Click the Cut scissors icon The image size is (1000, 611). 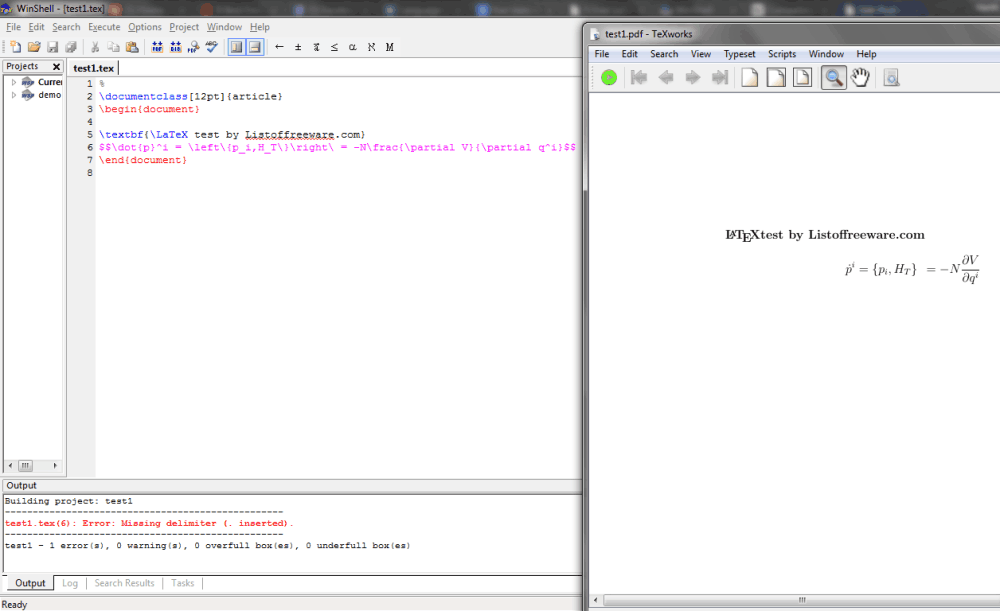[95, 47]
